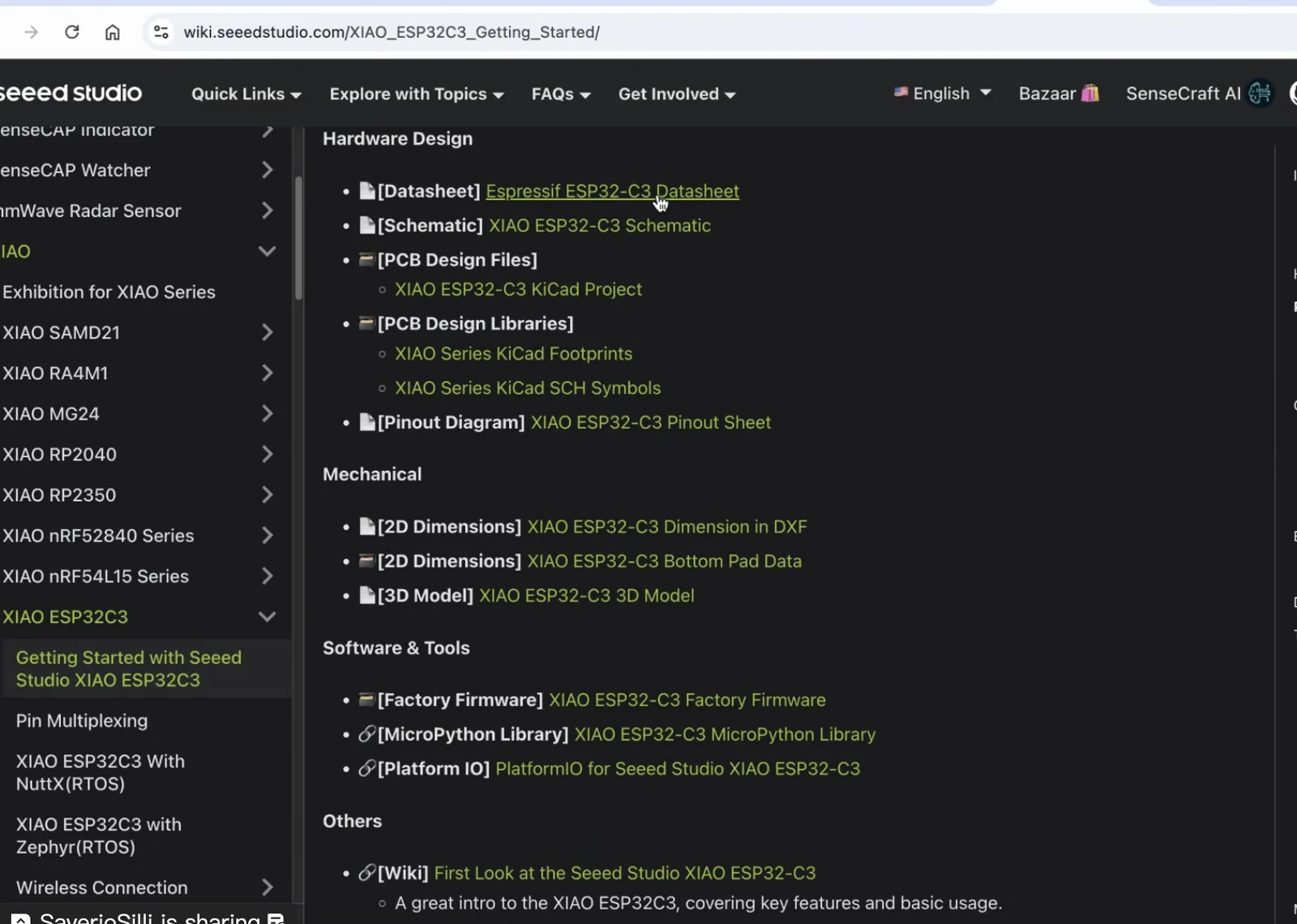Open XIAO ESP32-C3 Bottom Pad Data link

(665, 561)
